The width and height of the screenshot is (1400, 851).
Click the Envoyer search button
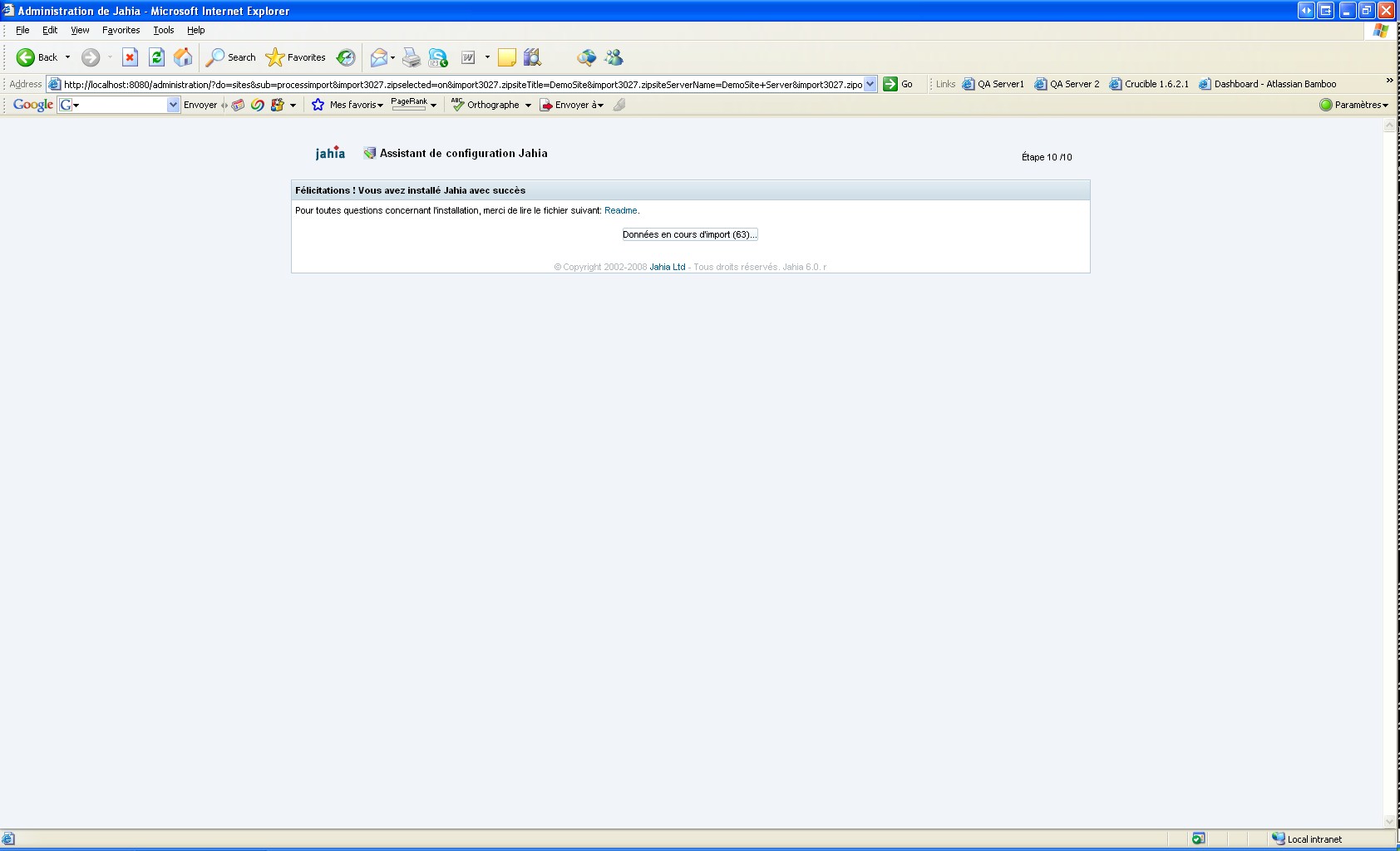click(200, 105)
